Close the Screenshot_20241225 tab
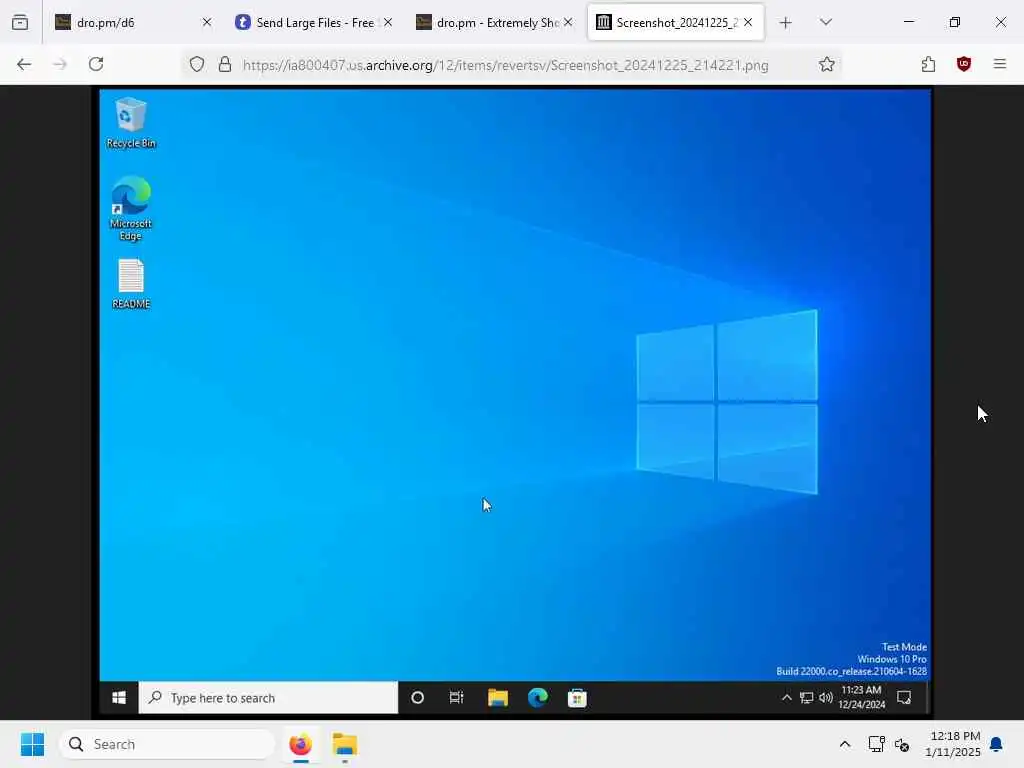Image resolution: width=1024 pixels, height=768 pixels. click(x=748, y=22)
